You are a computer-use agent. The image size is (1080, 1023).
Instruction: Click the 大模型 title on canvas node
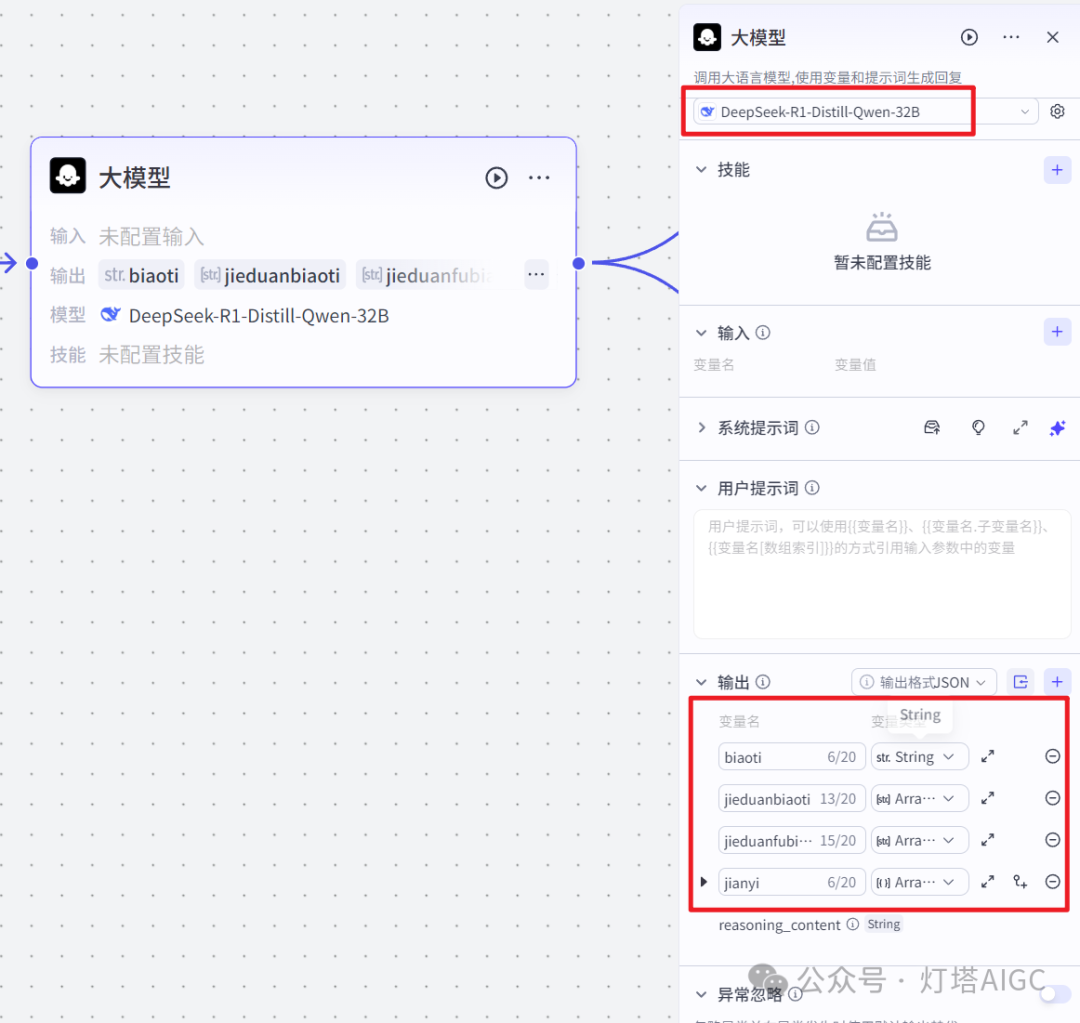coord(134,178)
